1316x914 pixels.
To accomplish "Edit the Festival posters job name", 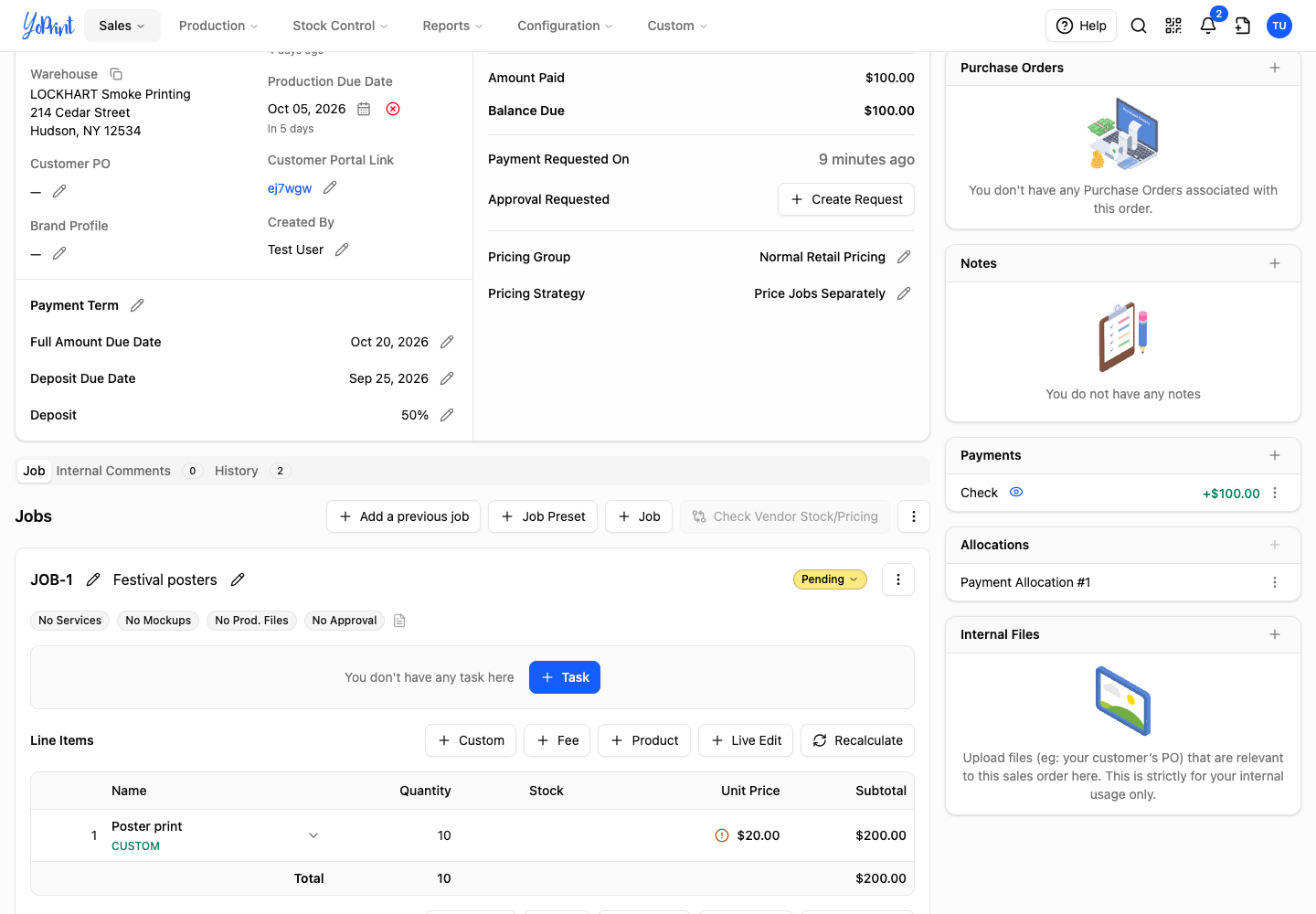I will tap(238, 579).
